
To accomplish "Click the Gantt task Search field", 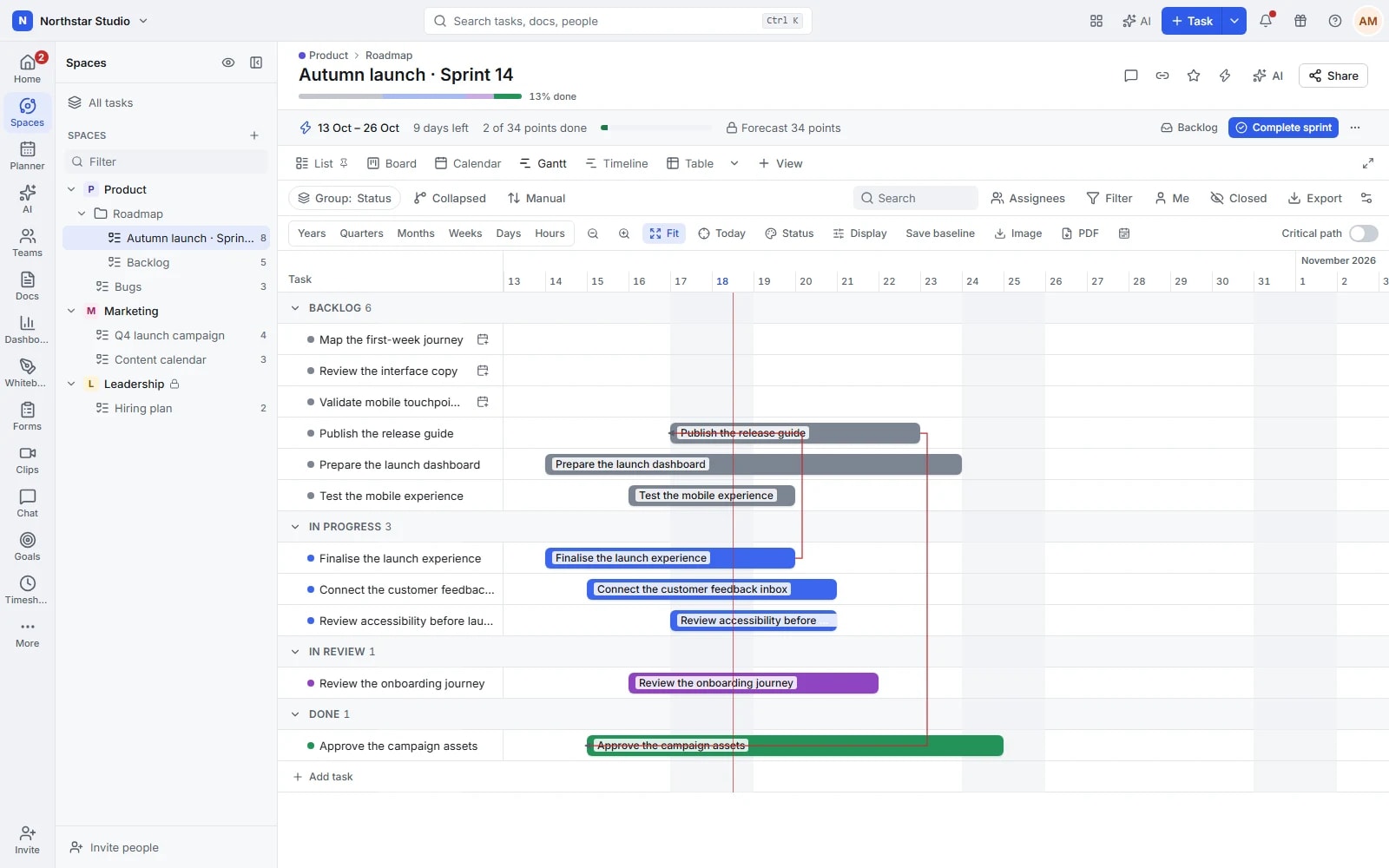I will point(916,198).
